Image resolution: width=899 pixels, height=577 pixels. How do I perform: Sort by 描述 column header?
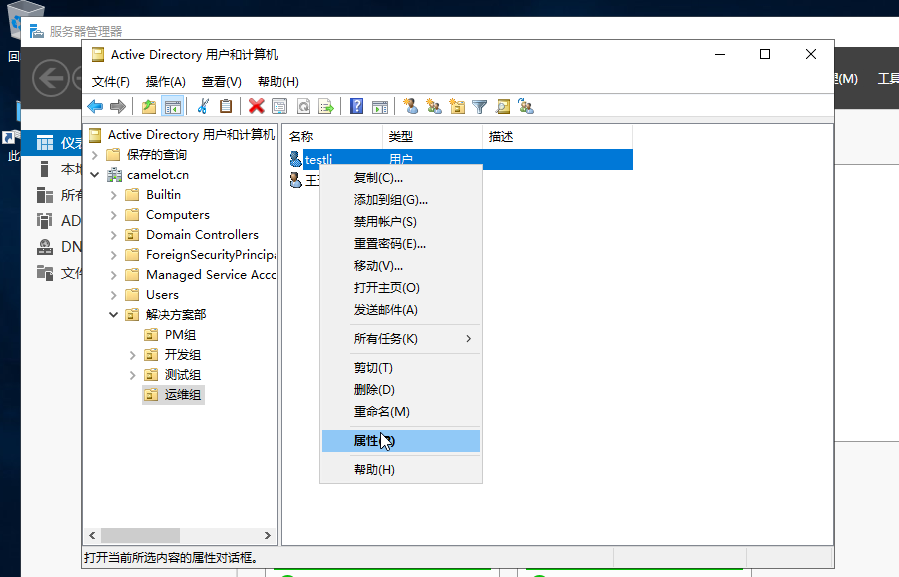click(557, 137)
